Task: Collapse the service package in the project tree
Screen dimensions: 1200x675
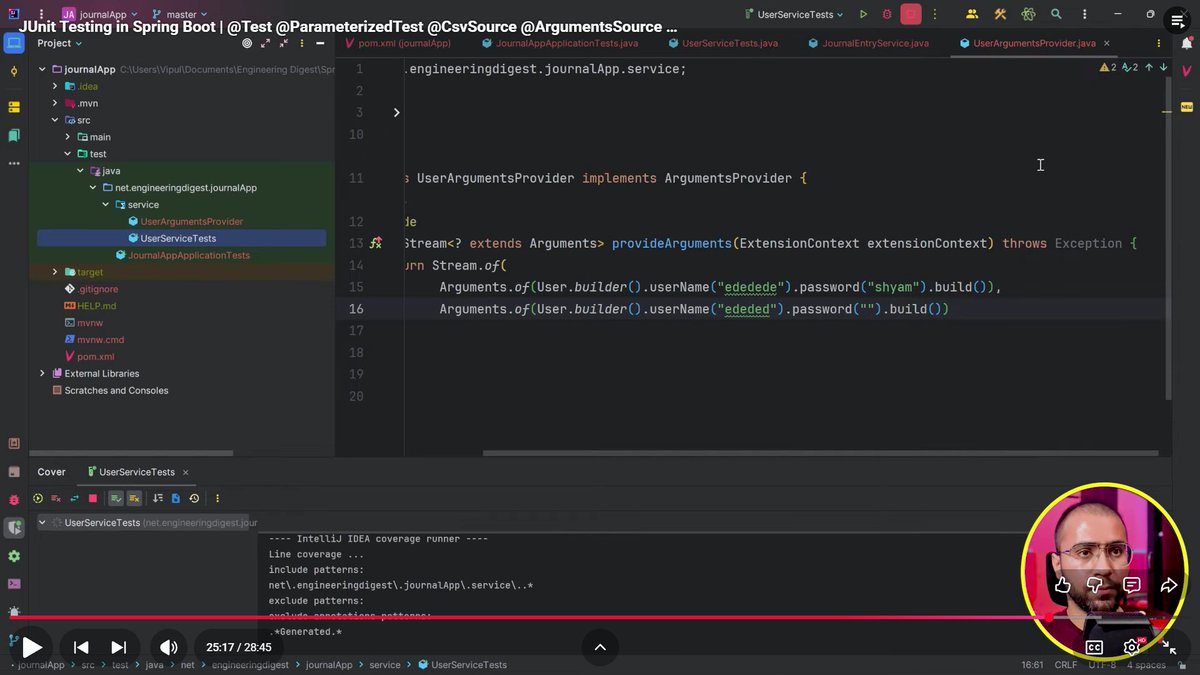Action: click(x=105, y=204)
